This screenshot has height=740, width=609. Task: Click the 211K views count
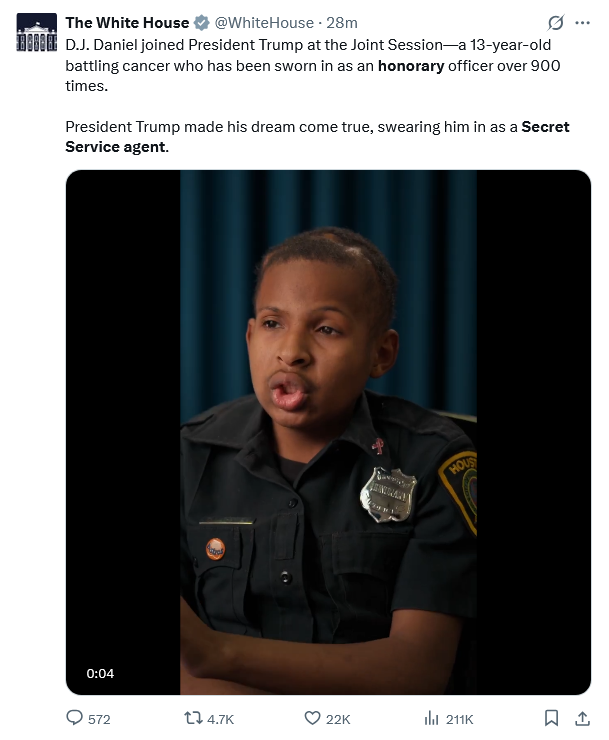[460, 719]
